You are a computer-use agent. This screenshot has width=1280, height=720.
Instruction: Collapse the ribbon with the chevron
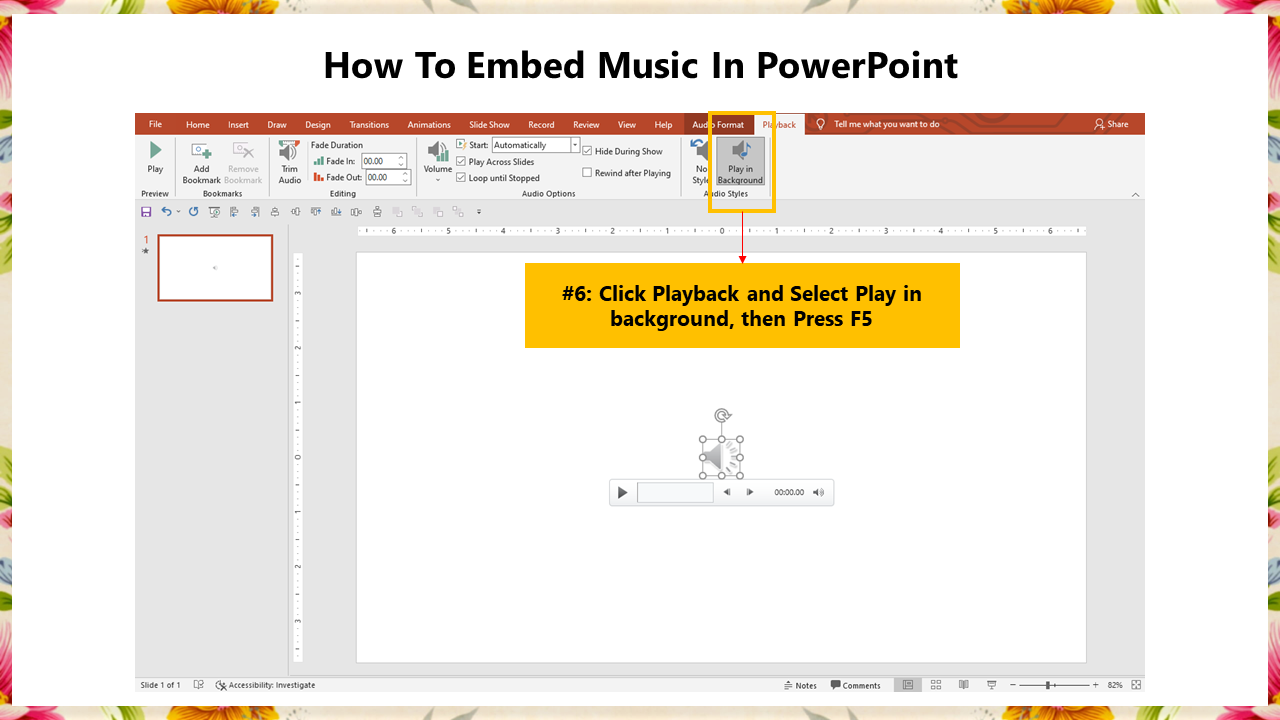tap(1135, 194)
